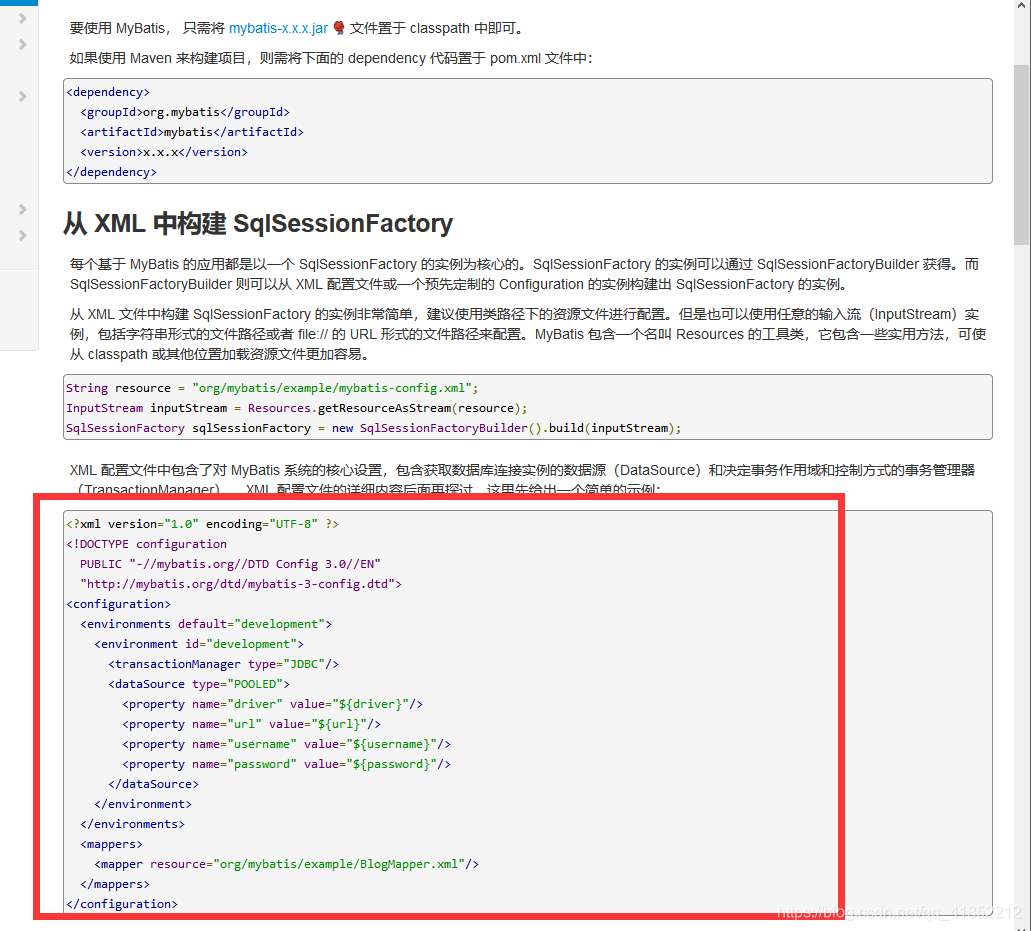Click the property name="driver" line

(x=272, y=704)
